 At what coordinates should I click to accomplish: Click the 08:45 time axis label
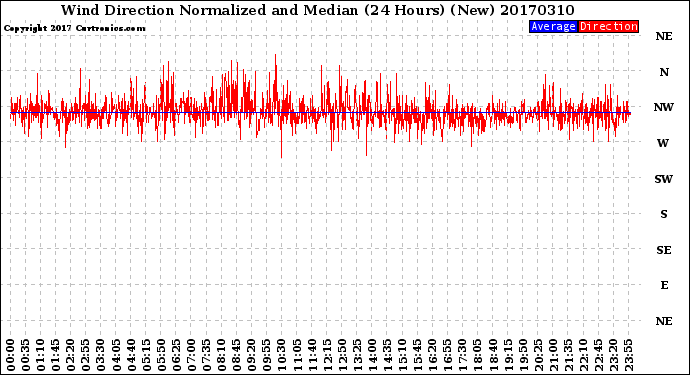tap(237, 355)
